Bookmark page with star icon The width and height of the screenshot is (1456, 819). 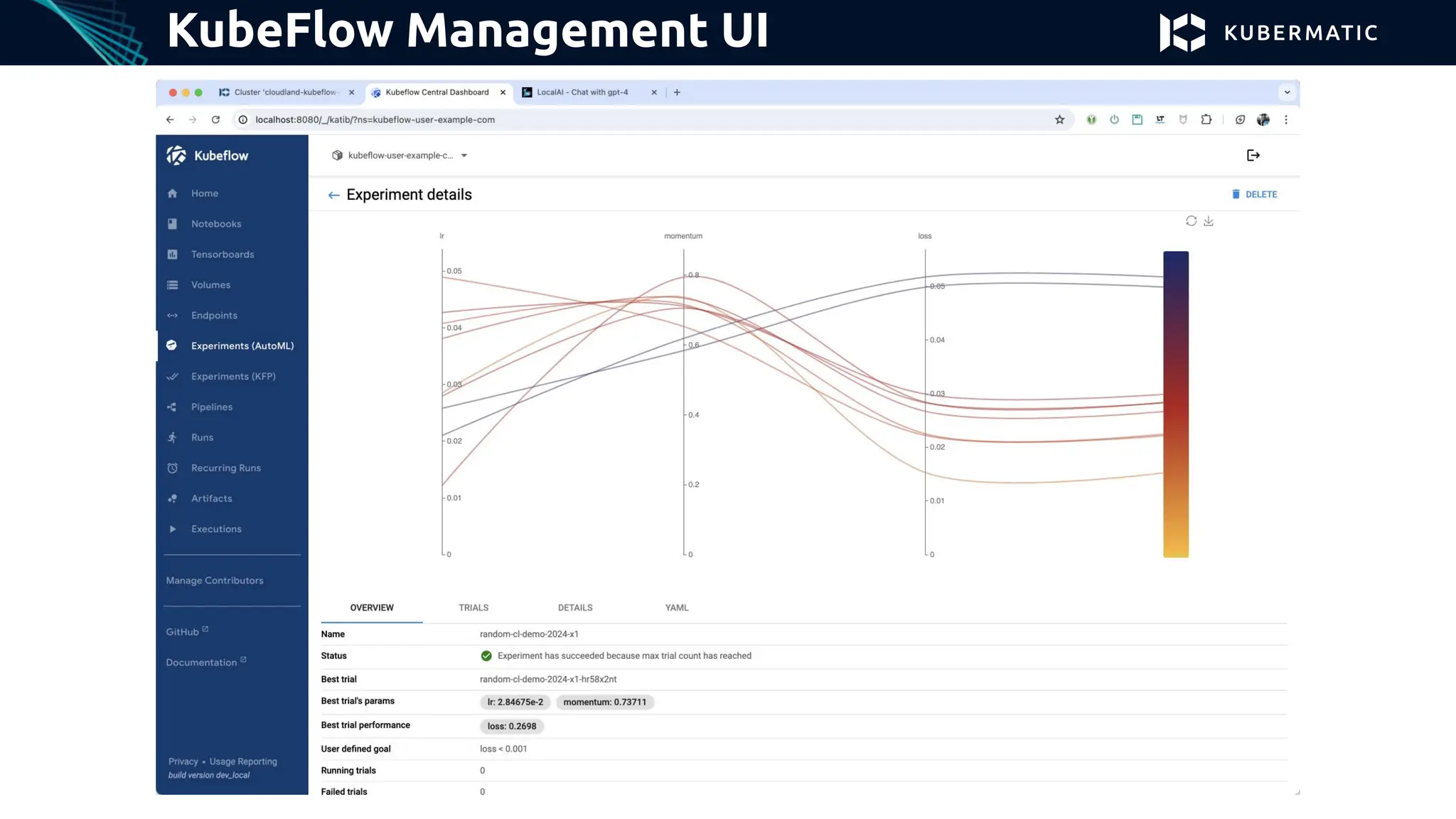[x=1059, y=120]
